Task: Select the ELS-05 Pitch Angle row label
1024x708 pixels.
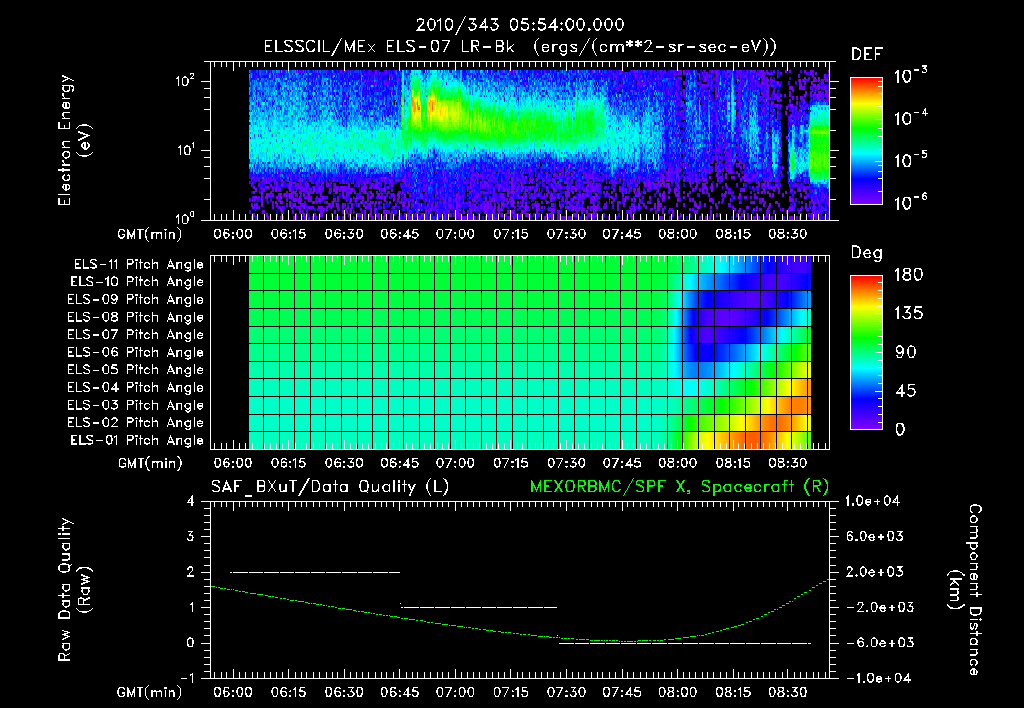Action: point(135,370)
